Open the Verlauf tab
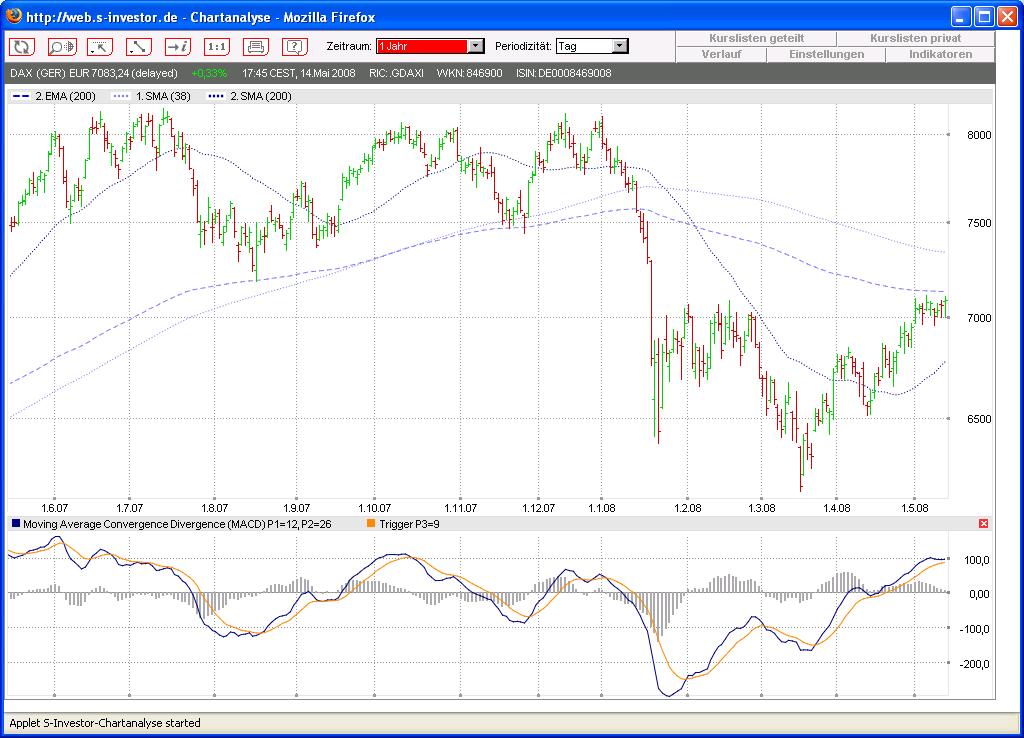 [721, 54]
